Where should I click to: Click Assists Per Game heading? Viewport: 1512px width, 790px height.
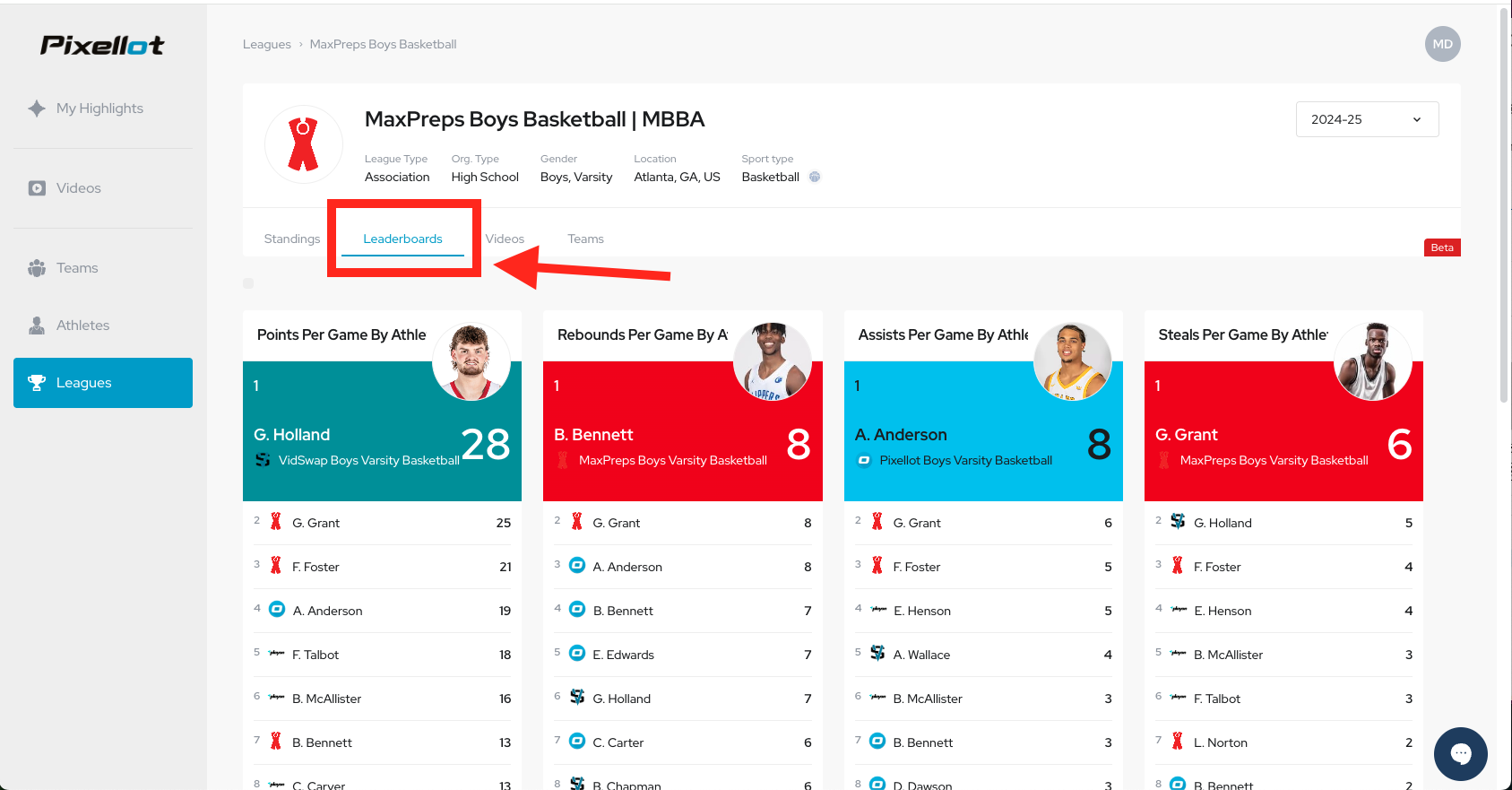point(943,334)
